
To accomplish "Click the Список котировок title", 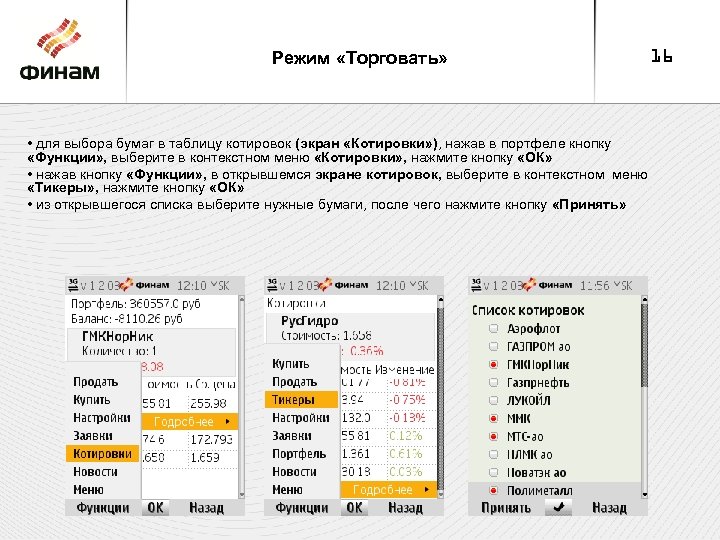I will pos(528,310).
